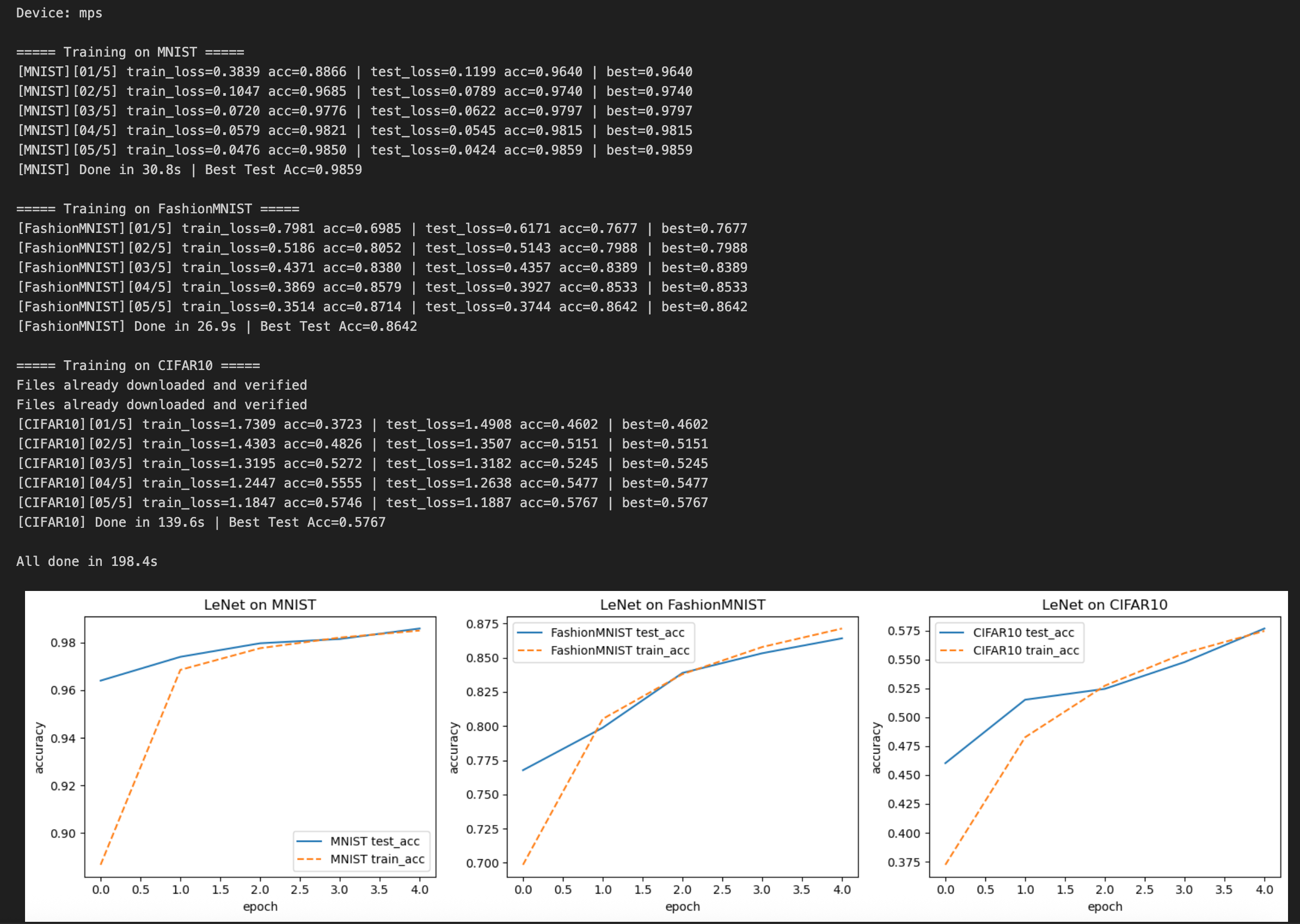
Task: Click the first 'Files already downloaded and verified' line
Action: click(162, 385)
